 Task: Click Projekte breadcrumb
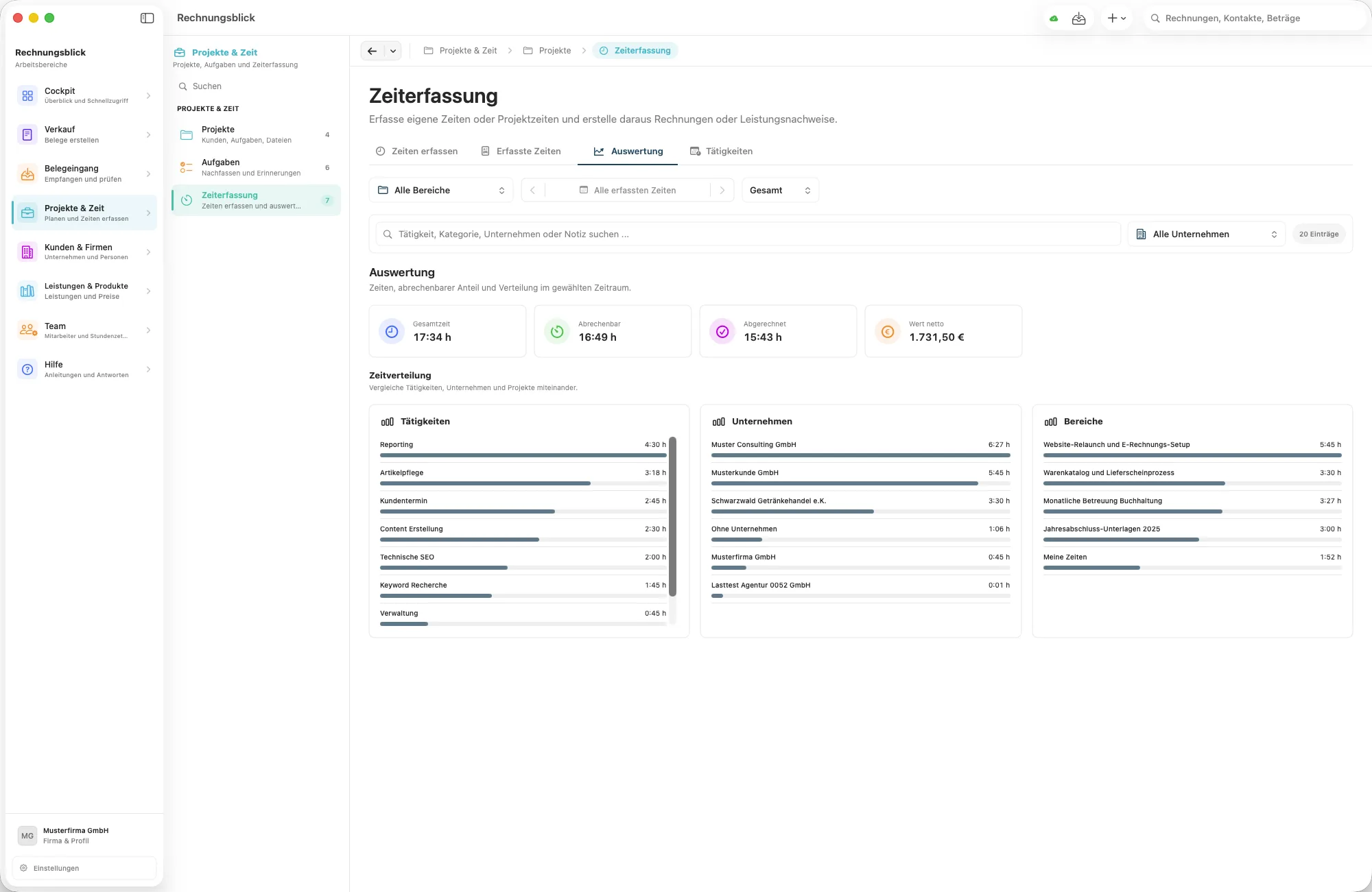tap(547, 51)
